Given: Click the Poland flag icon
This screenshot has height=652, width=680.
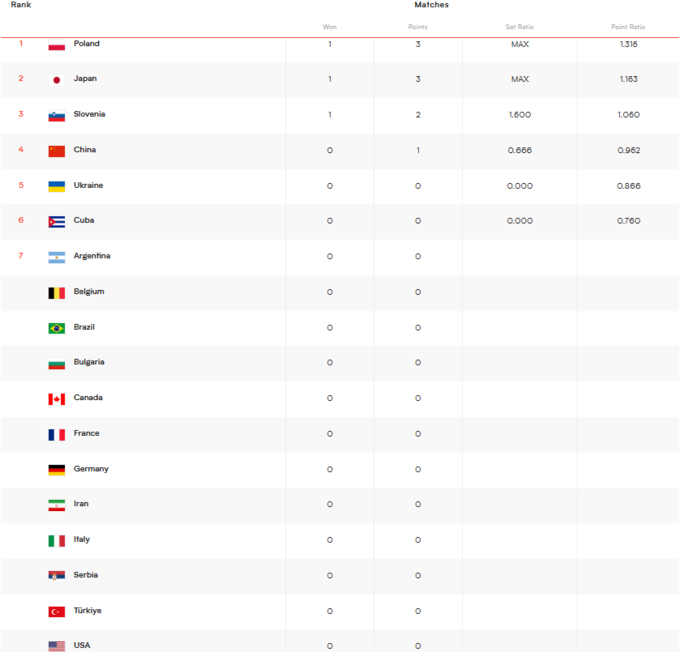Looking at the screenshot, I should click(56, 45).
